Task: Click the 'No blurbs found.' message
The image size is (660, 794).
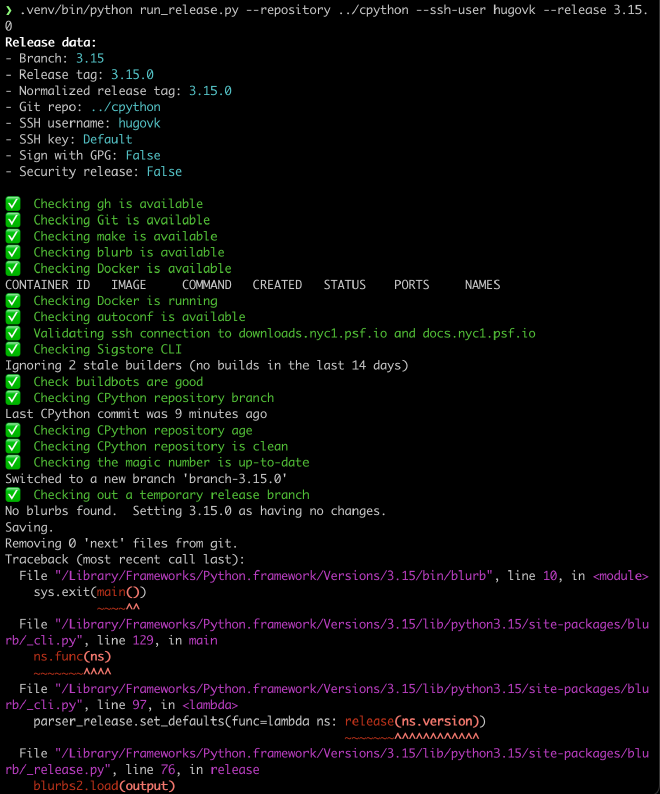Action: 61,511
